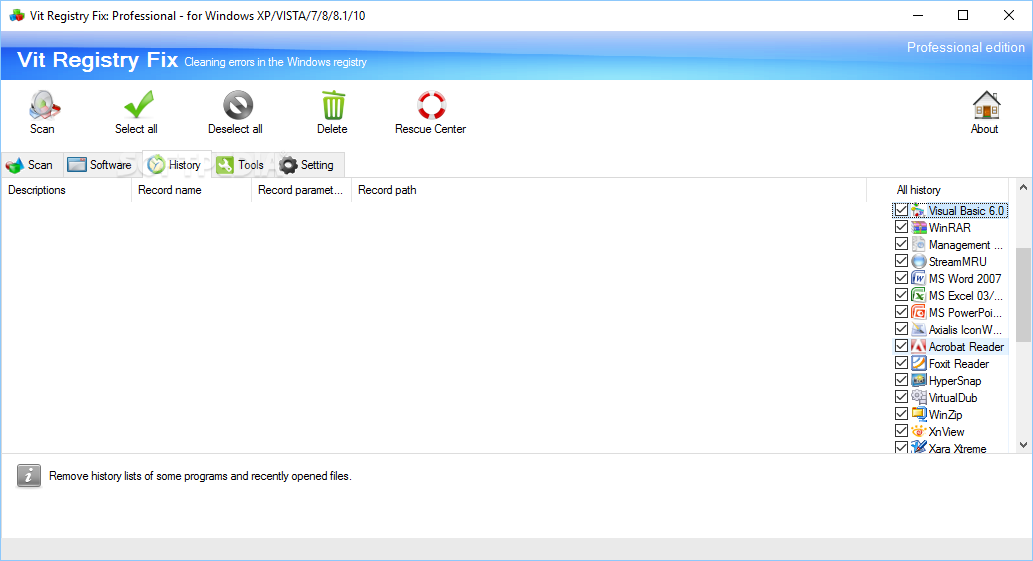Click the HyperSnap icon
1033x561 pixels.
click(x=918, y=381)
